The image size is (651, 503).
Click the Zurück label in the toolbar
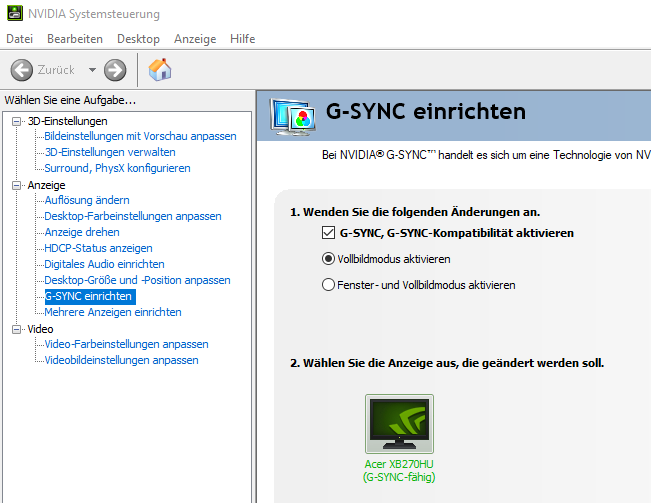click(x=56, y=70)
